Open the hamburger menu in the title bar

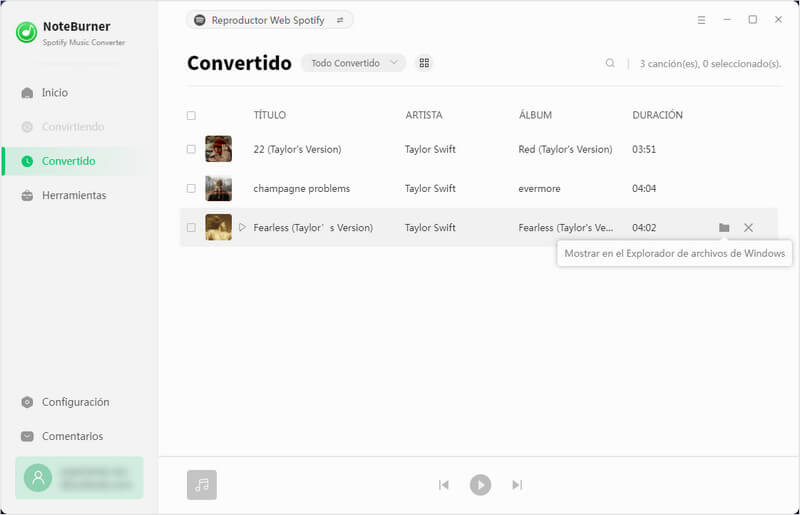(x=702, y=20)
